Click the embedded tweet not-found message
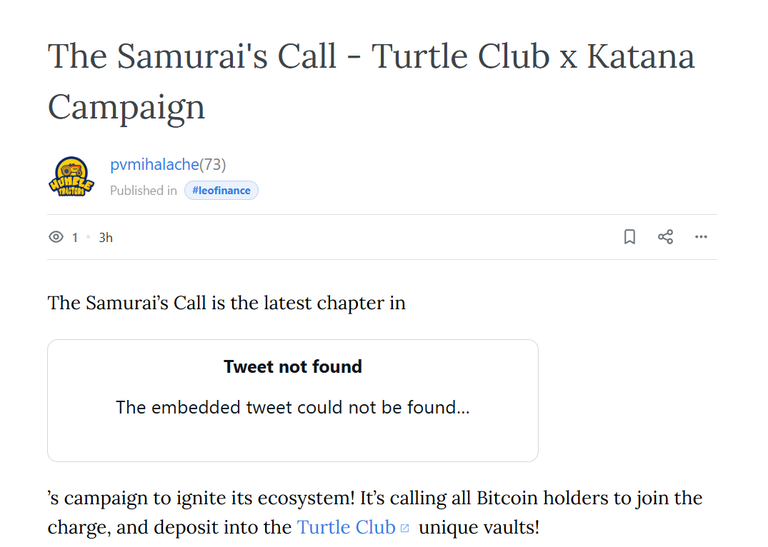This screenshot has width=768, height=547. [293, 407]
